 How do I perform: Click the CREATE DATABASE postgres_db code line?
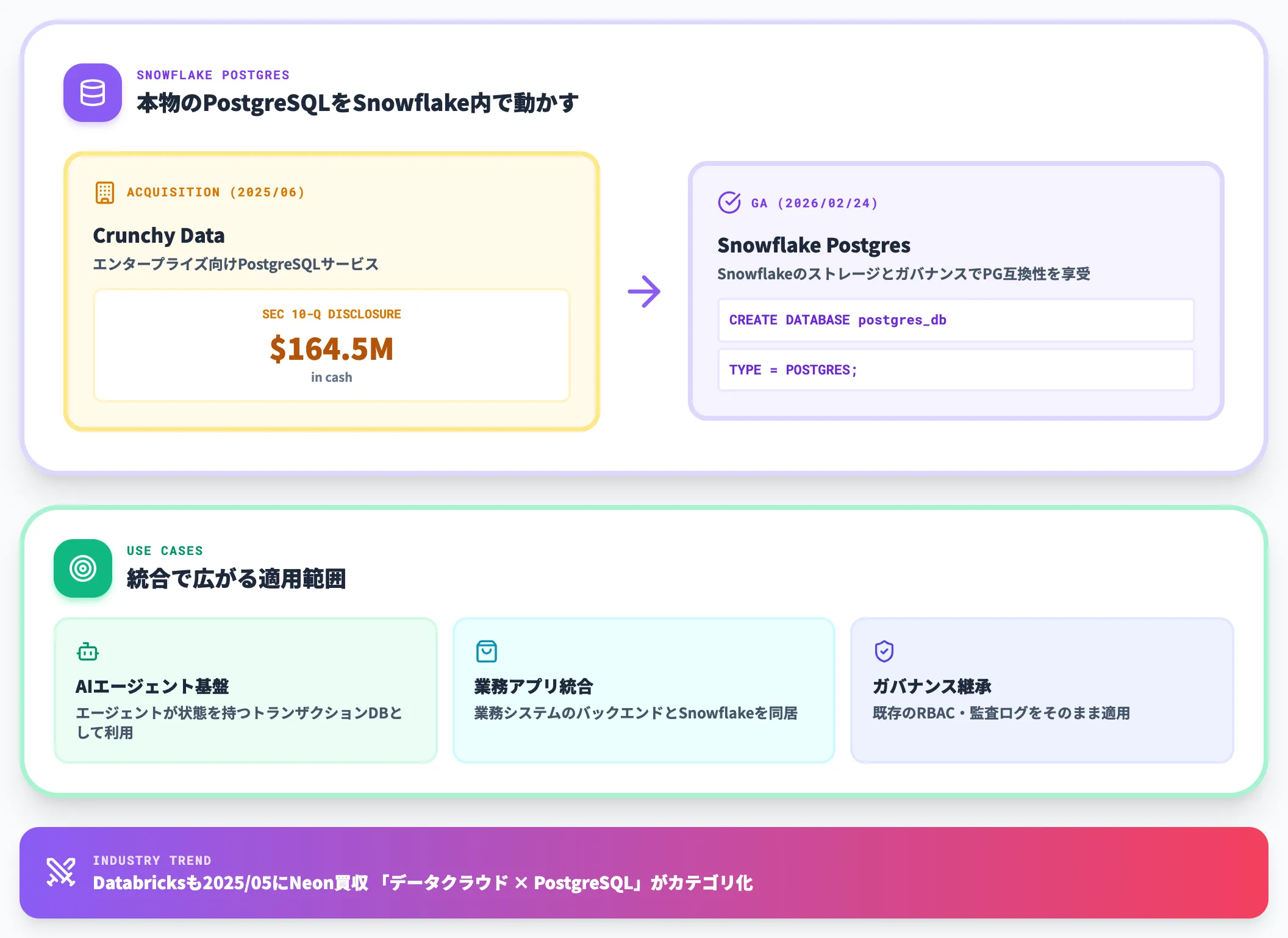tap(956, 320)
